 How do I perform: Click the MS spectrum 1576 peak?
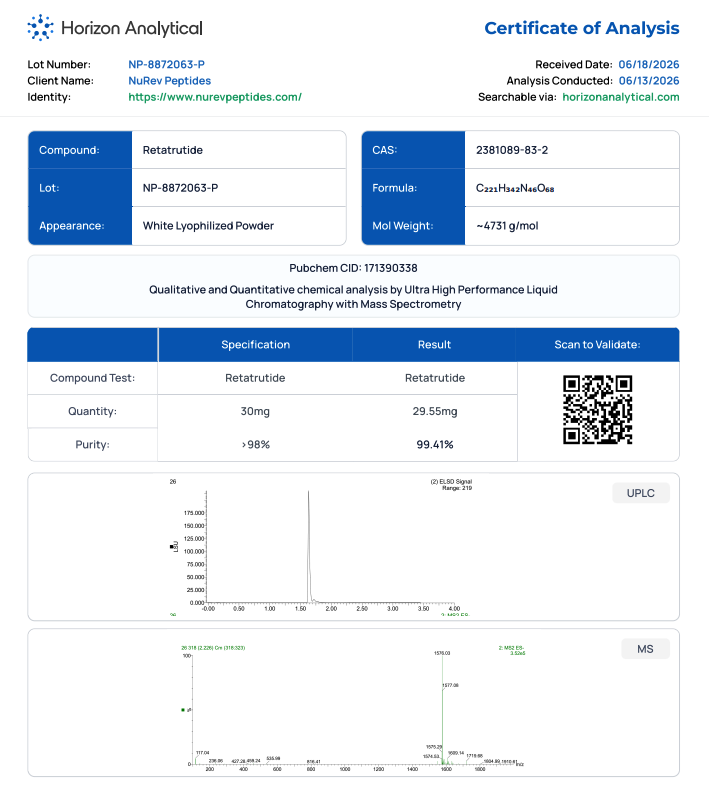pos(442,708)
